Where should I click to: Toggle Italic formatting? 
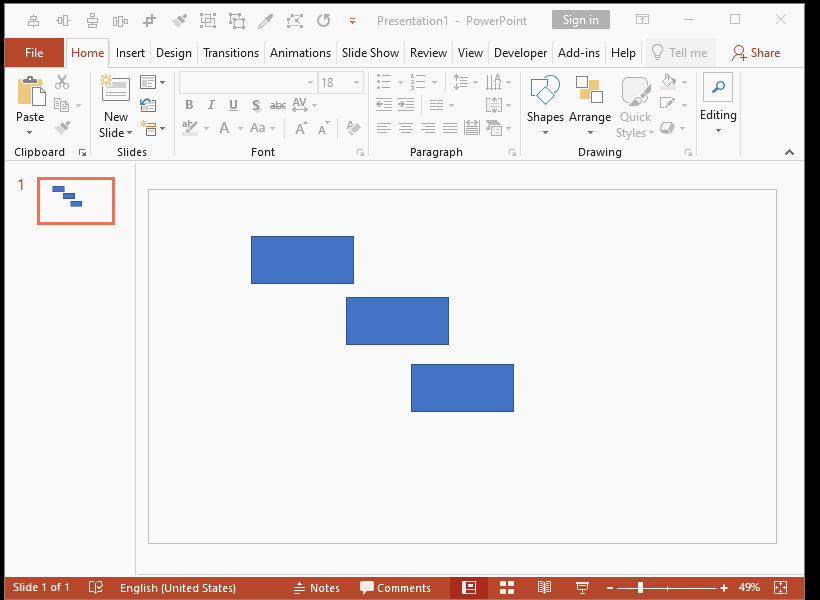[x=211, y=105]
